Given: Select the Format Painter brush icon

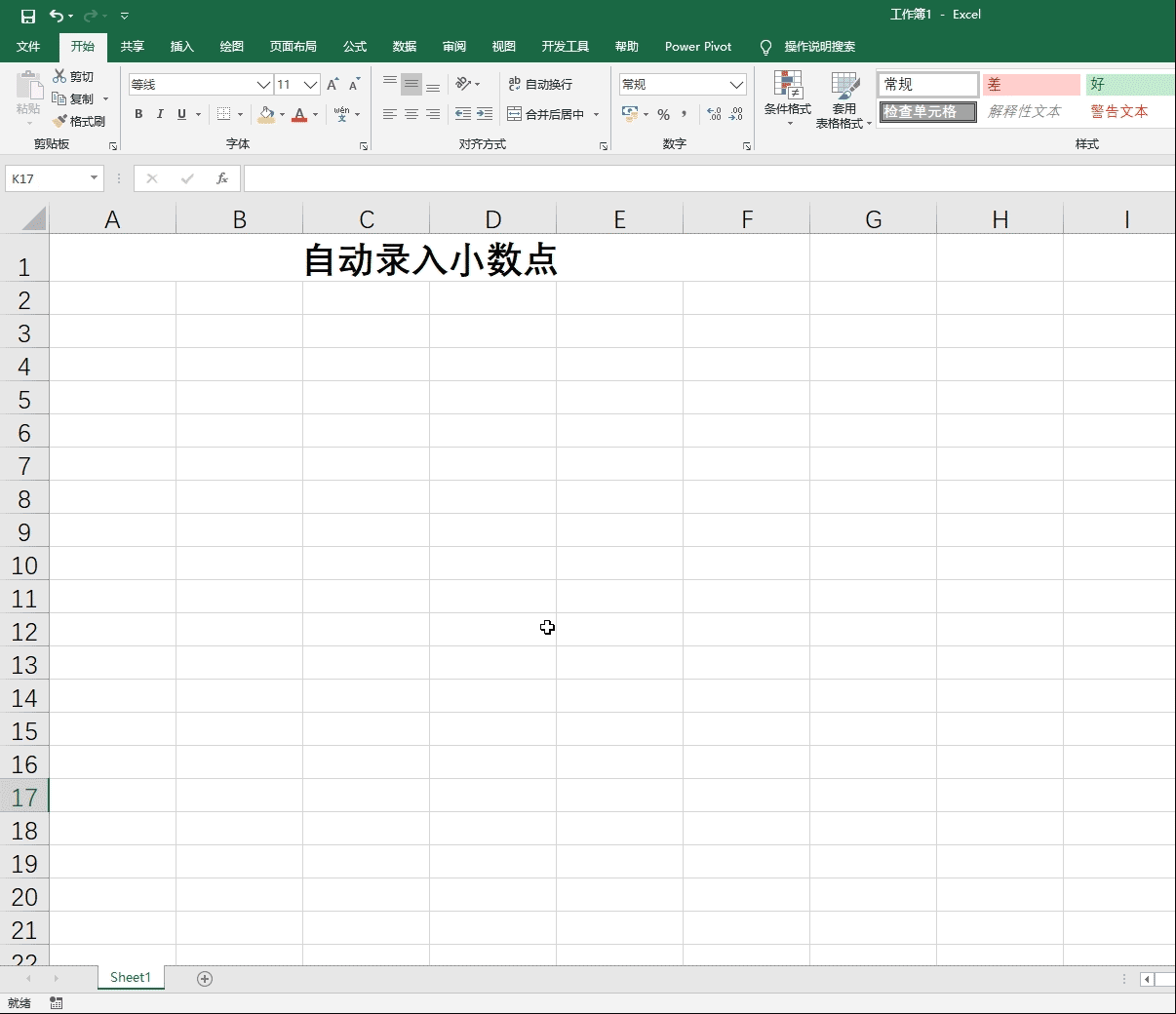Looking at the screenshot, I should (x=59, y=121).
